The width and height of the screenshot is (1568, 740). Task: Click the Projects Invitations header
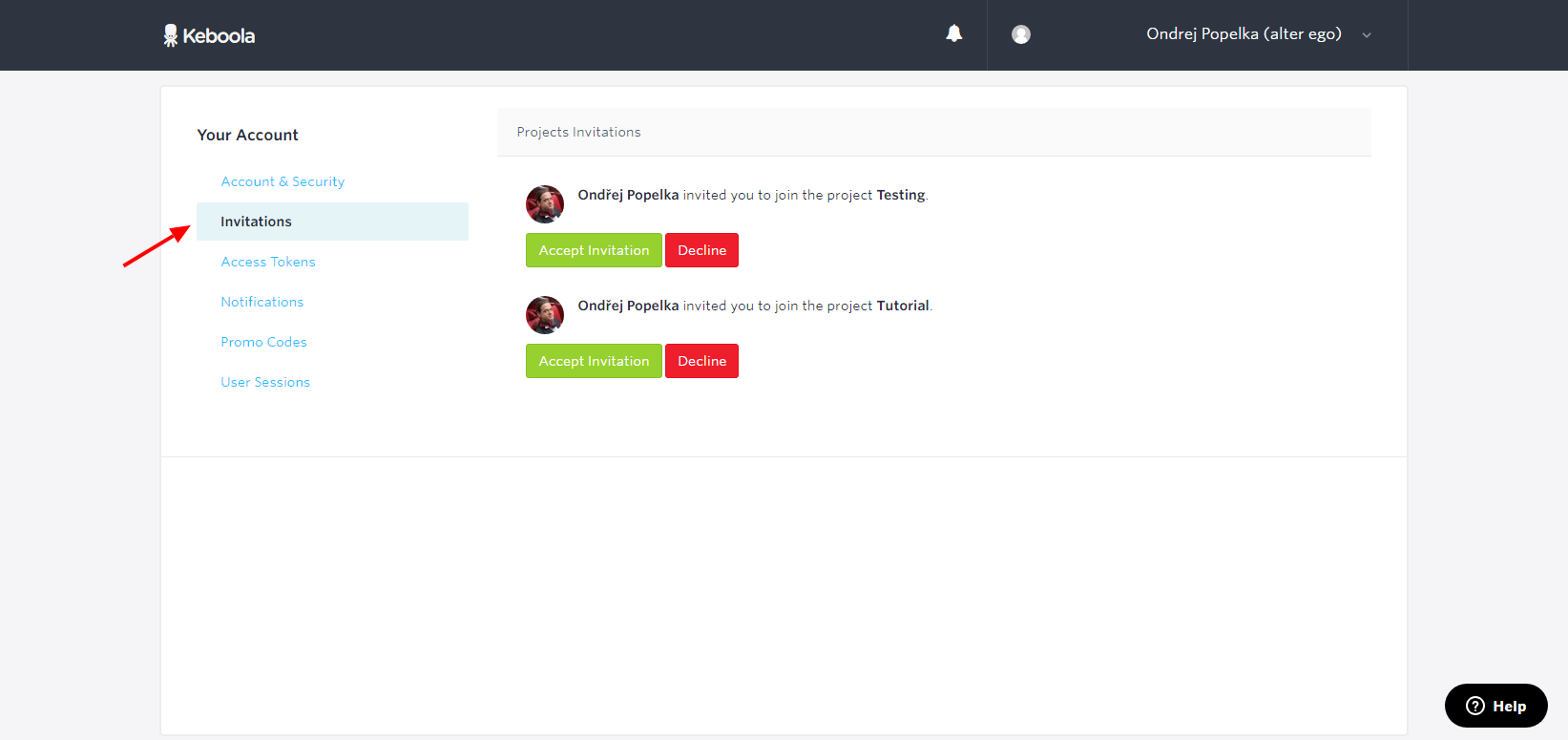578,132
